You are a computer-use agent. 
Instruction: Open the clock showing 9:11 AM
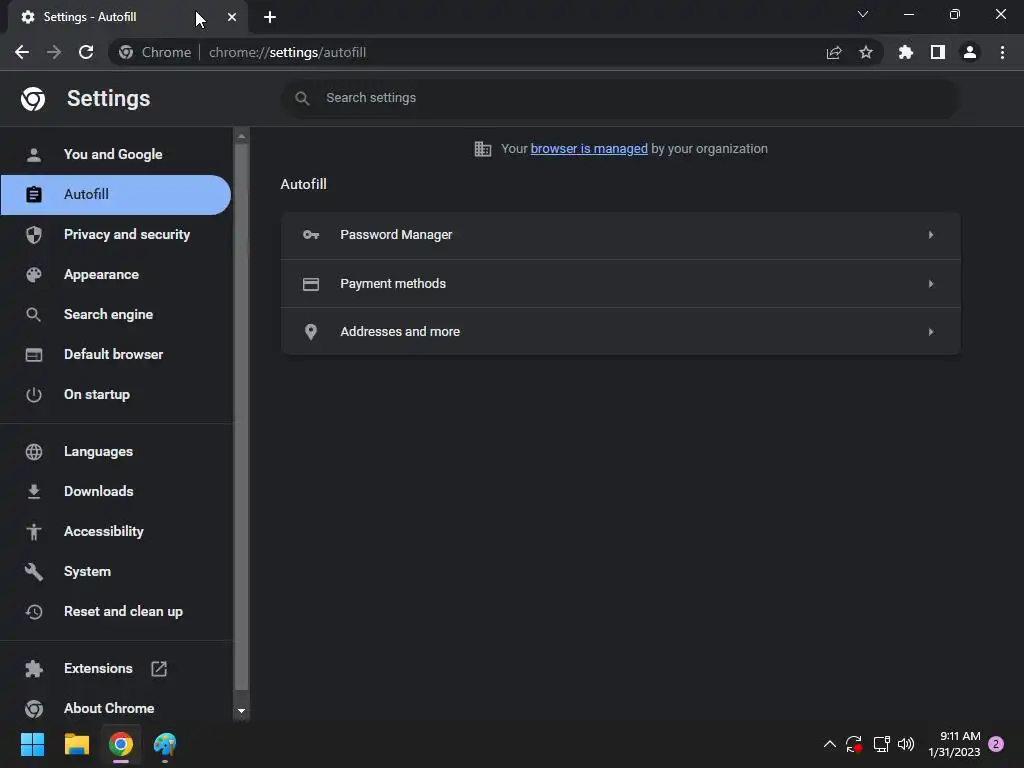[x=954, y=744]
